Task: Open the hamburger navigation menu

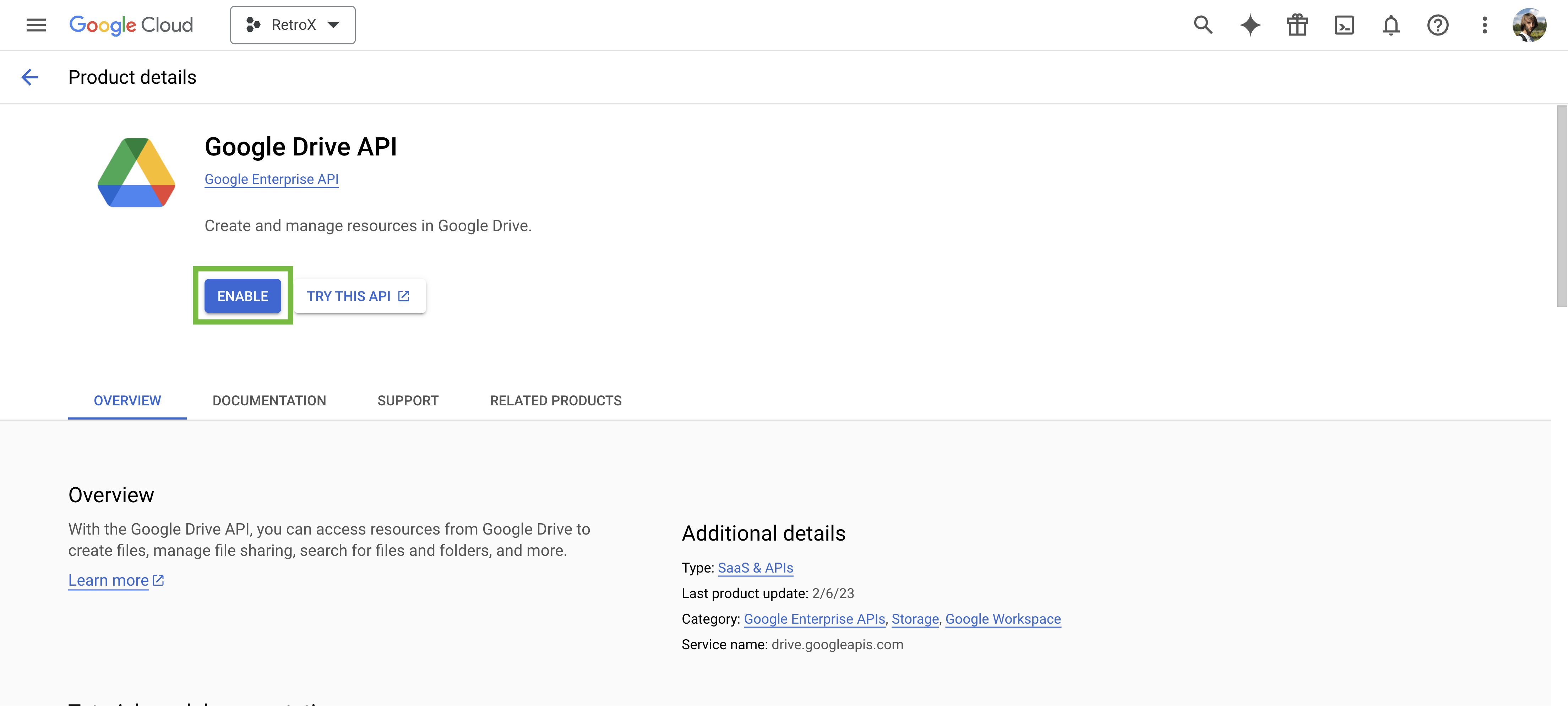Action: (36, 25)
